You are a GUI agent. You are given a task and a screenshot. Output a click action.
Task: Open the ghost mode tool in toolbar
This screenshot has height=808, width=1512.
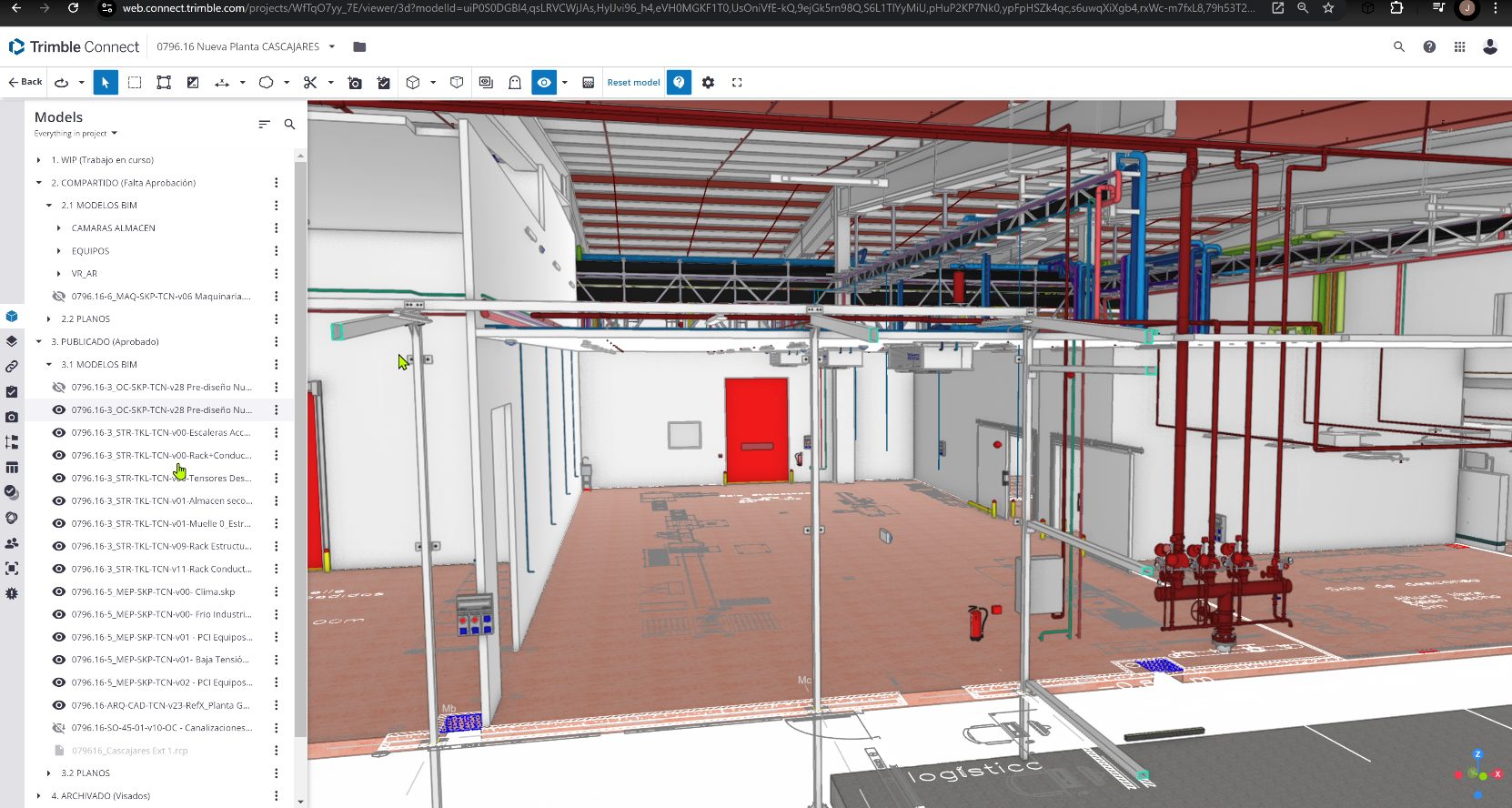click(x=515, y=83)
